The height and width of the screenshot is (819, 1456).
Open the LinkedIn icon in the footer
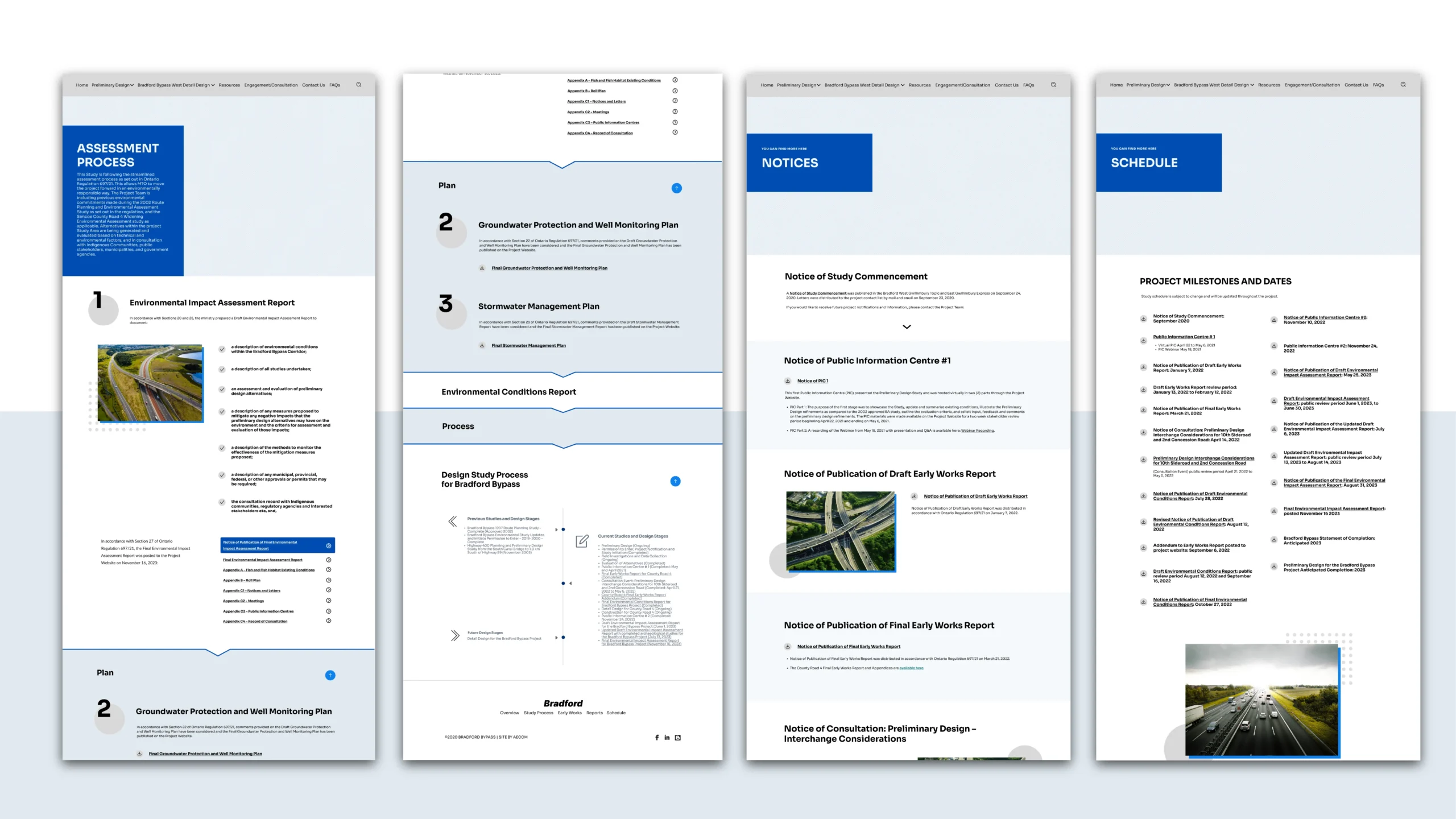tap(667, 737)
